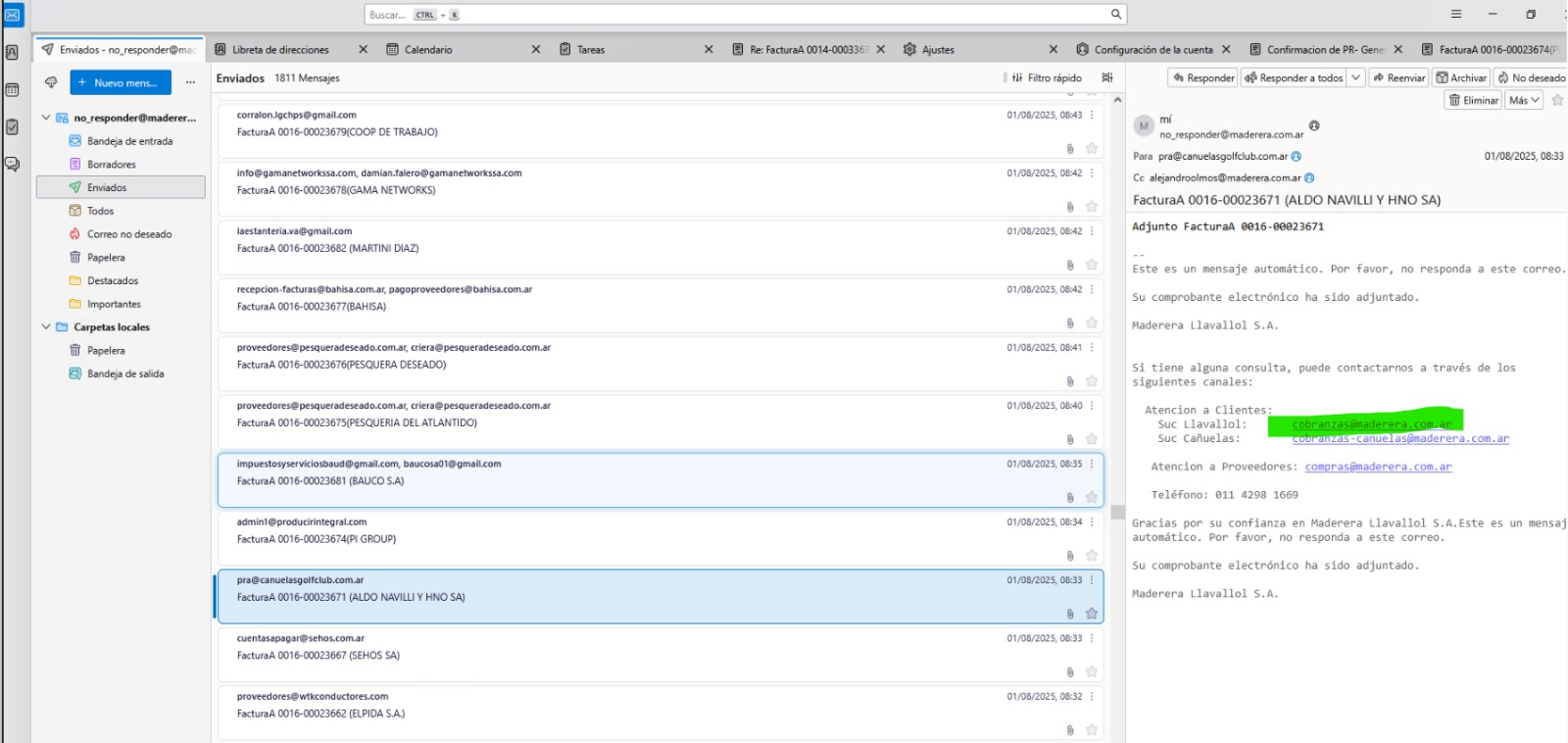1568x743 pixels.
Task: Switch to the Configuración de la cuenta tab
Action: pos(1153,49)
